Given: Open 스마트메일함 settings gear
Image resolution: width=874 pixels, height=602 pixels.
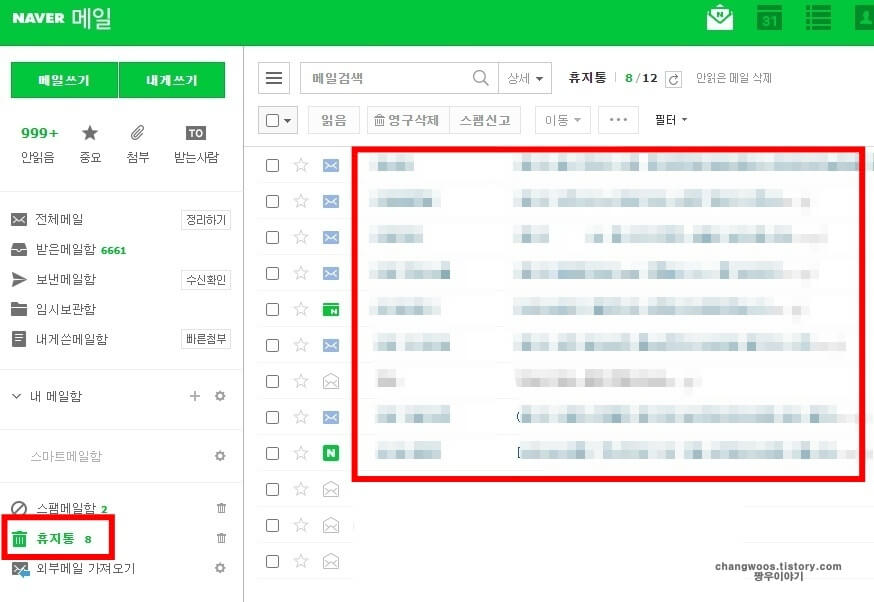Looking at the screenshot, I should [220, 455].
